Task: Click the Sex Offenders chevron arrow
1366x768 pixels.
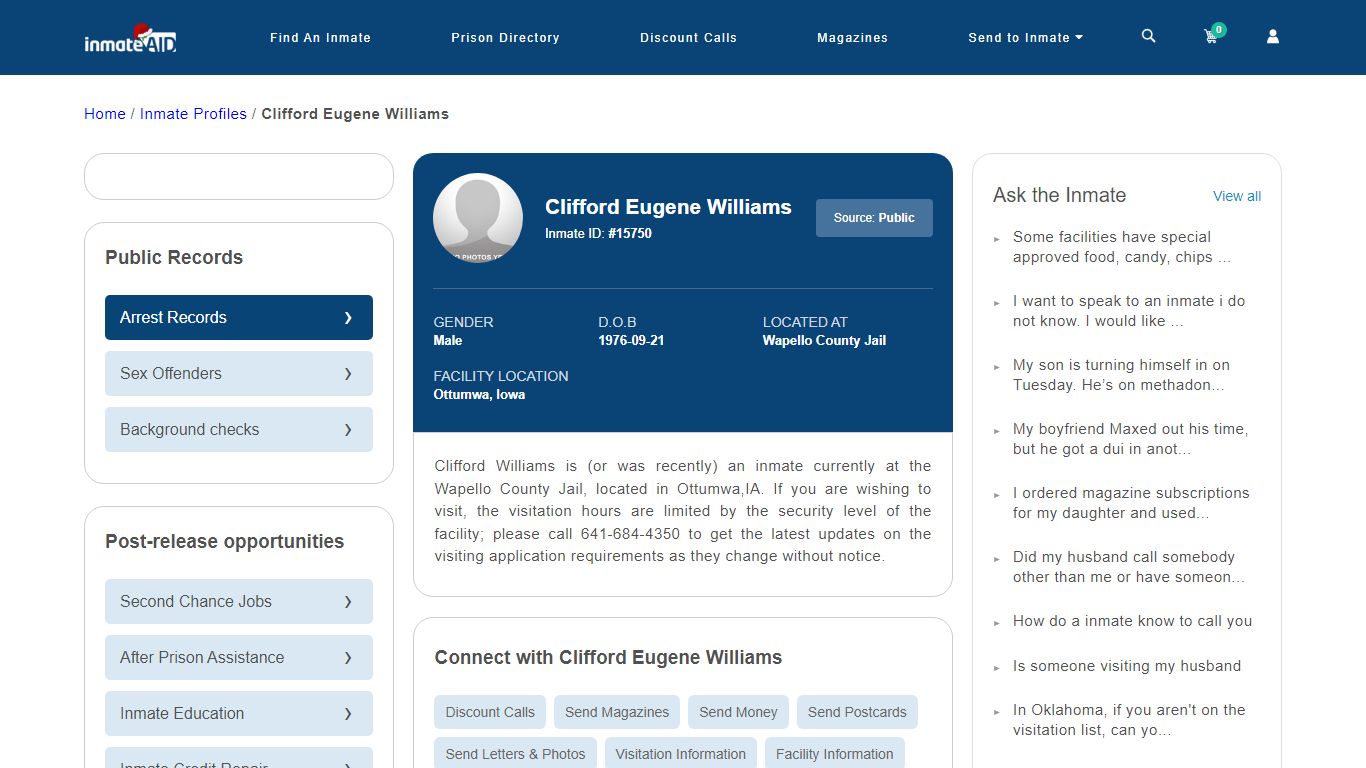Action: [348, 373]
